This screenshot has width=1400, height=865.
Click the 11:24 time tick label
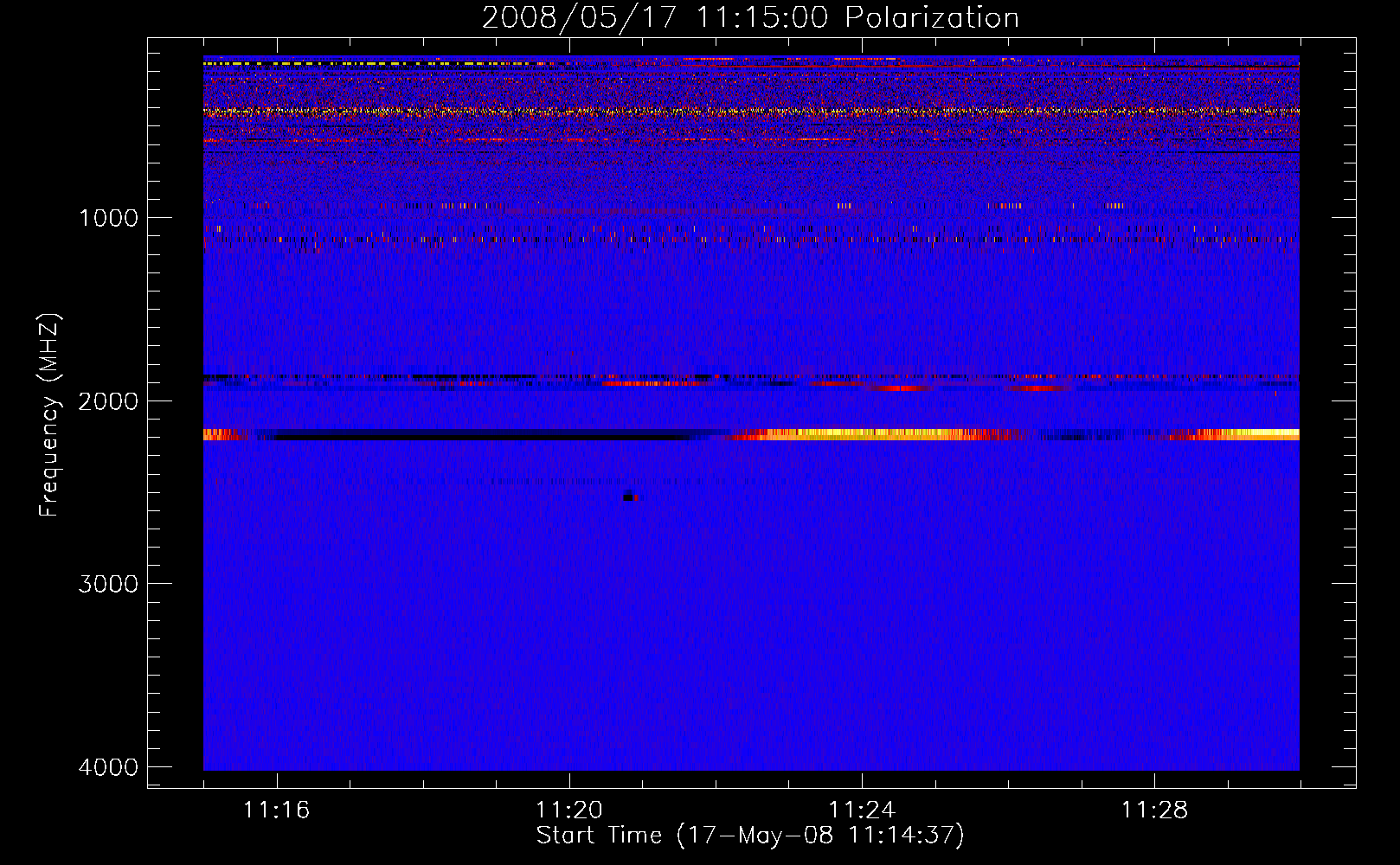click(x=862, y=810)
